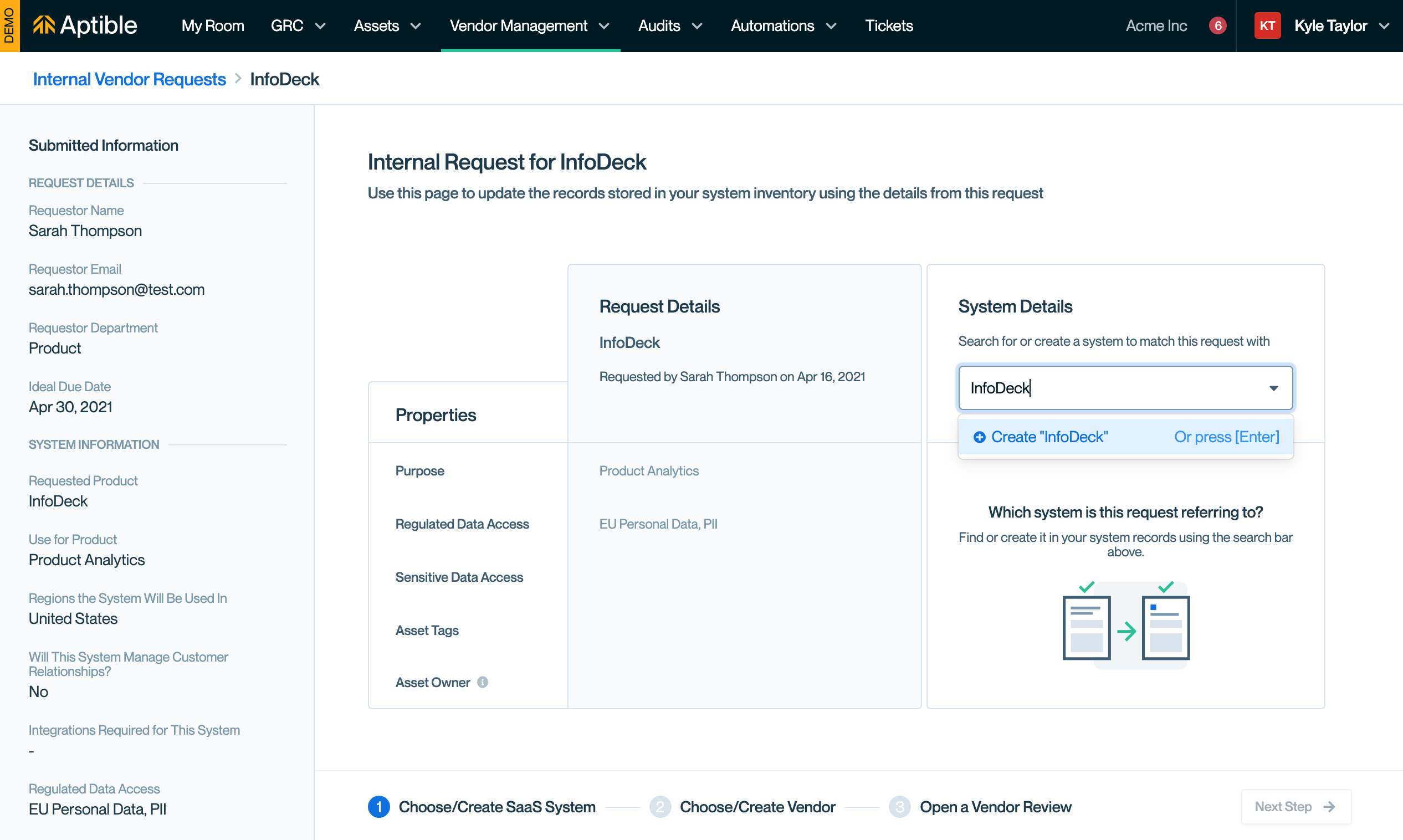Go to the Tickets tab

pos(889,25)
